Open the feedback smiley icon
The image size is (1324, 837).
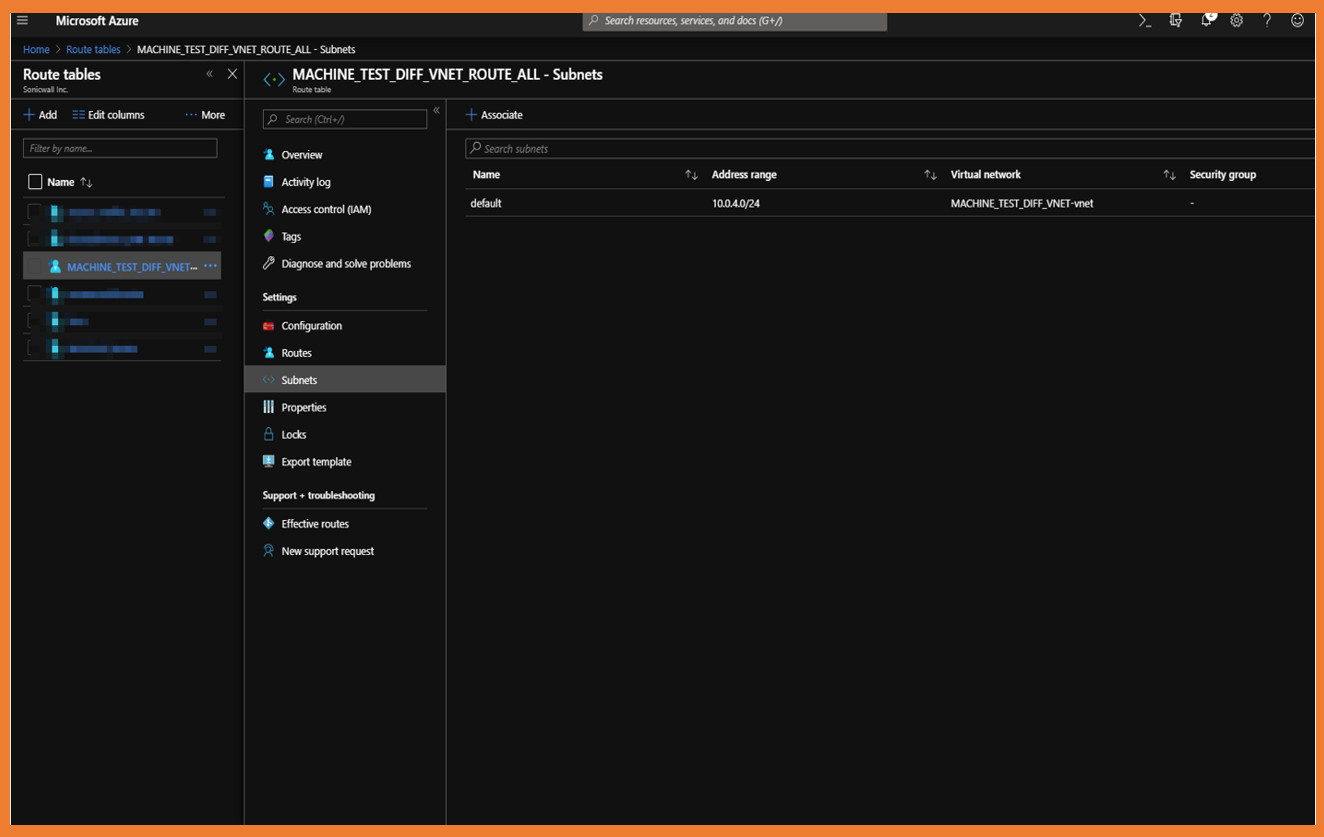(1297, 20)
